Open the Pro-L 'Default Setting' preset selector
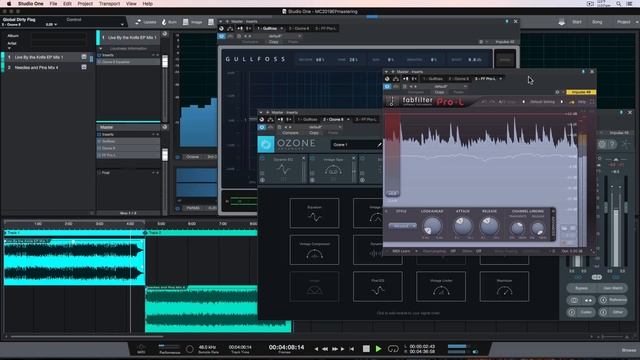 (542, 102)
